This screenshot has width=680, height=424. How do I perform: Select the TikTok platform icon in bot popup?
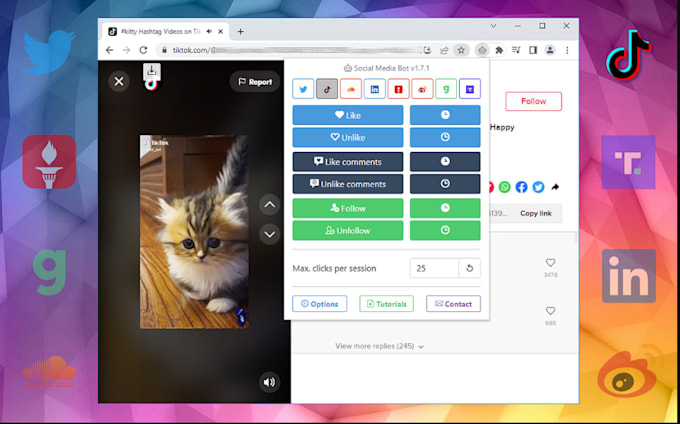[327, 89]
